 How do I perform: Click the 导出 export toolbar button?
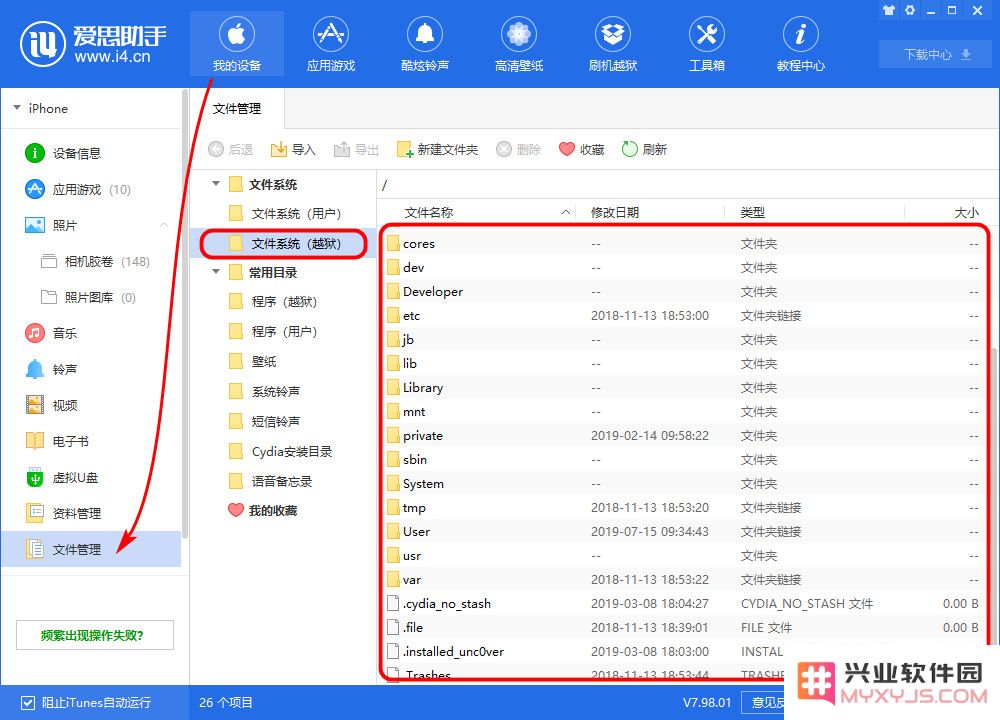pyautogui.click(x=357, y=149)
